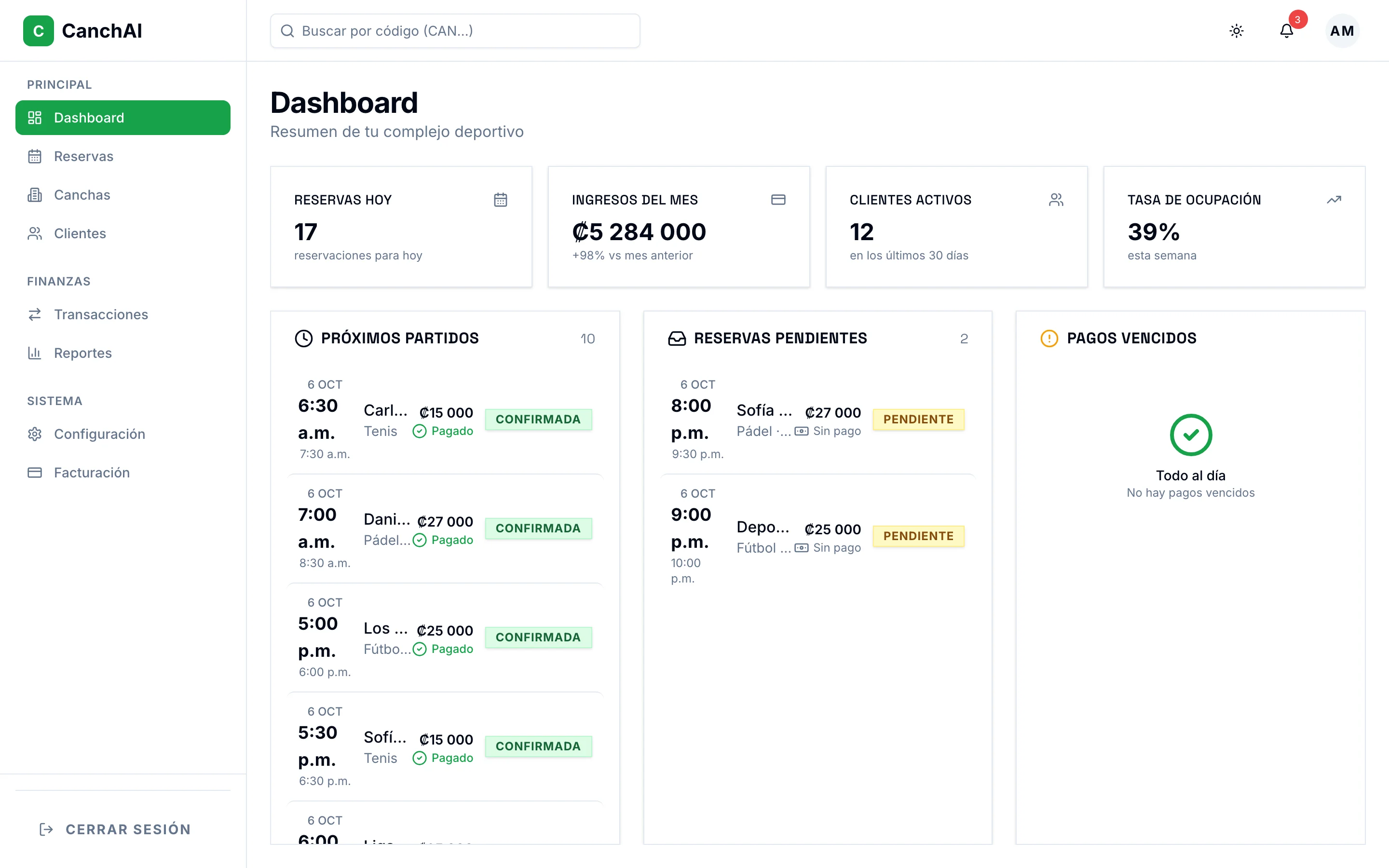Click the green checkmark circle in Pagos Vencidos

[x=1190, y=435]
